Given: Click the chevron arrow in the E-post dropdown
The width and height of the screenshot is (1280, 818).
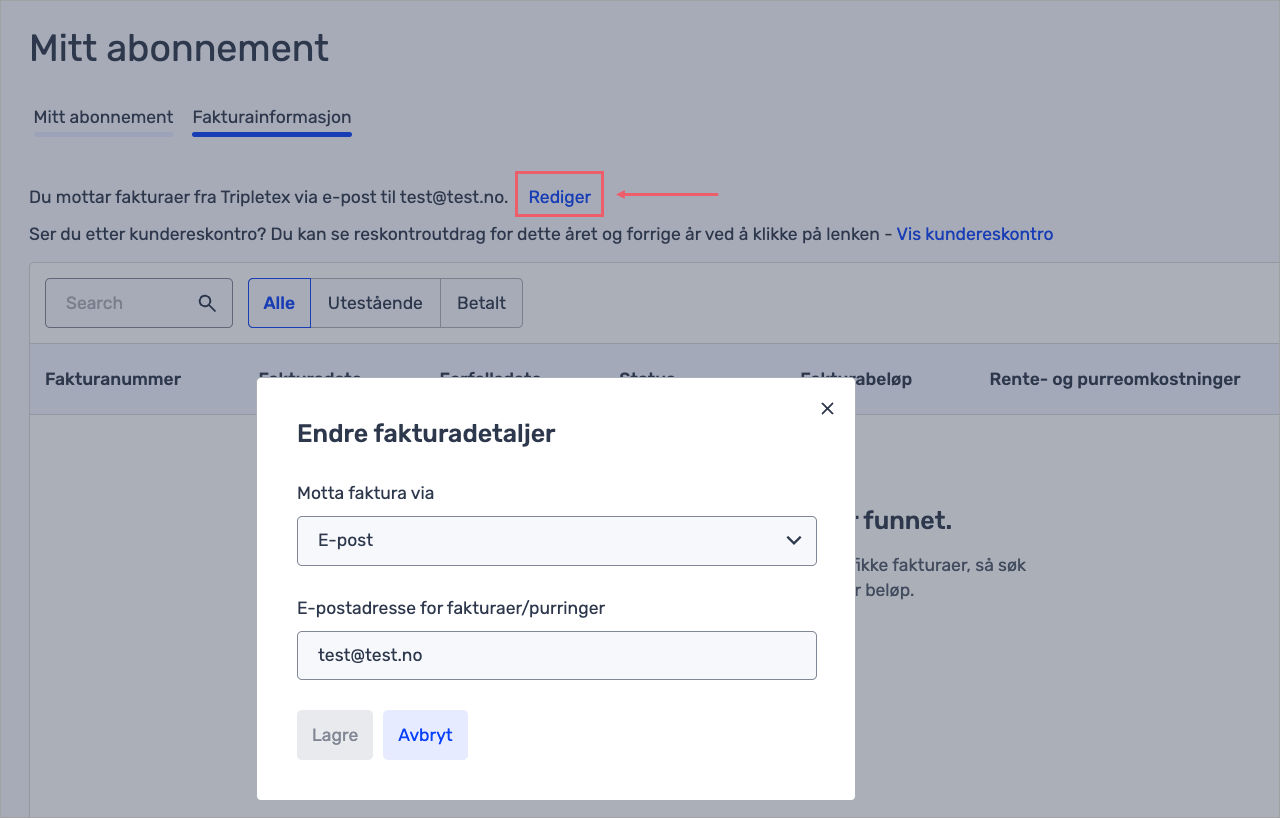Looking at the screenshot, I should click(794, 541).
